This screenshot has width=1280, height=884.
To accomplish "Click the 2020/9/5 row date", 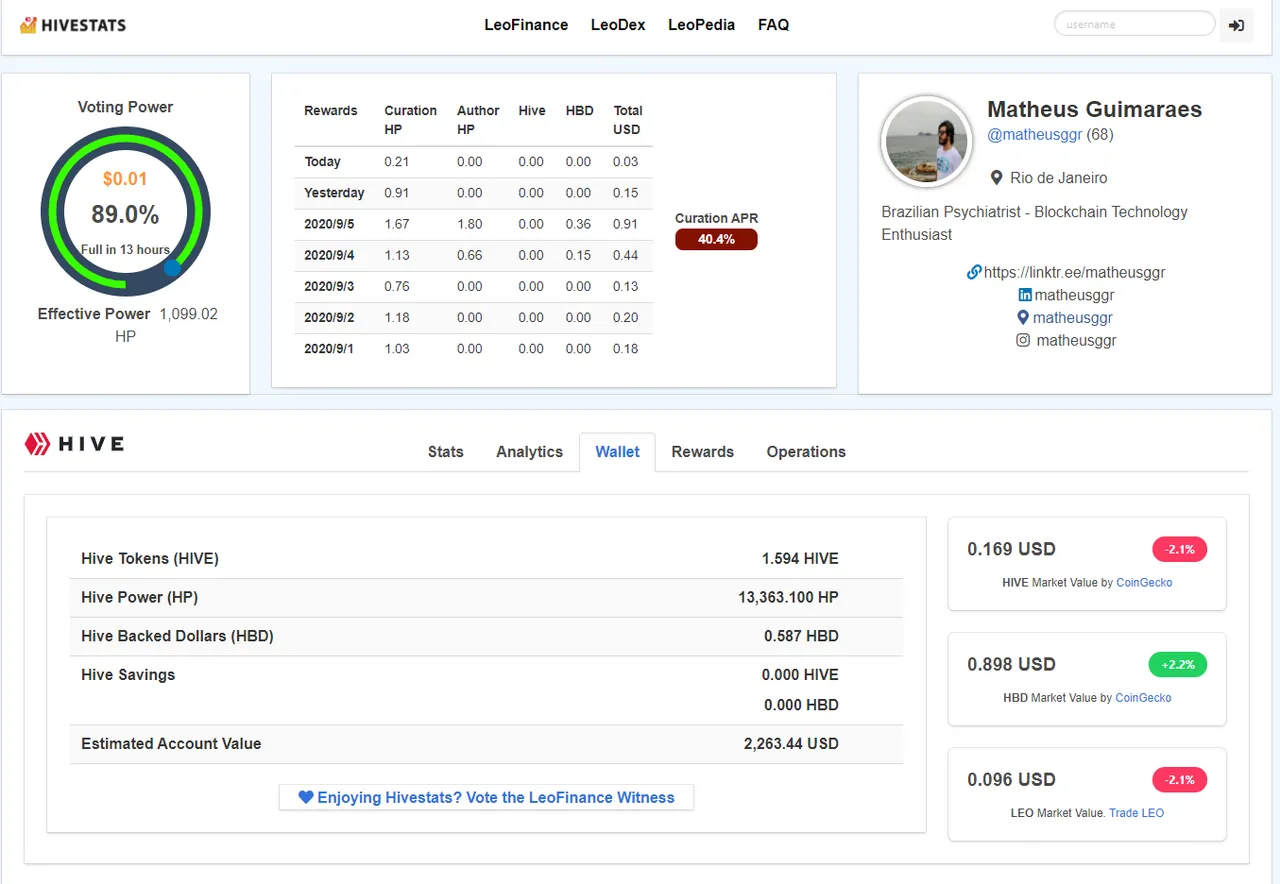I will (x=329, y=224).
